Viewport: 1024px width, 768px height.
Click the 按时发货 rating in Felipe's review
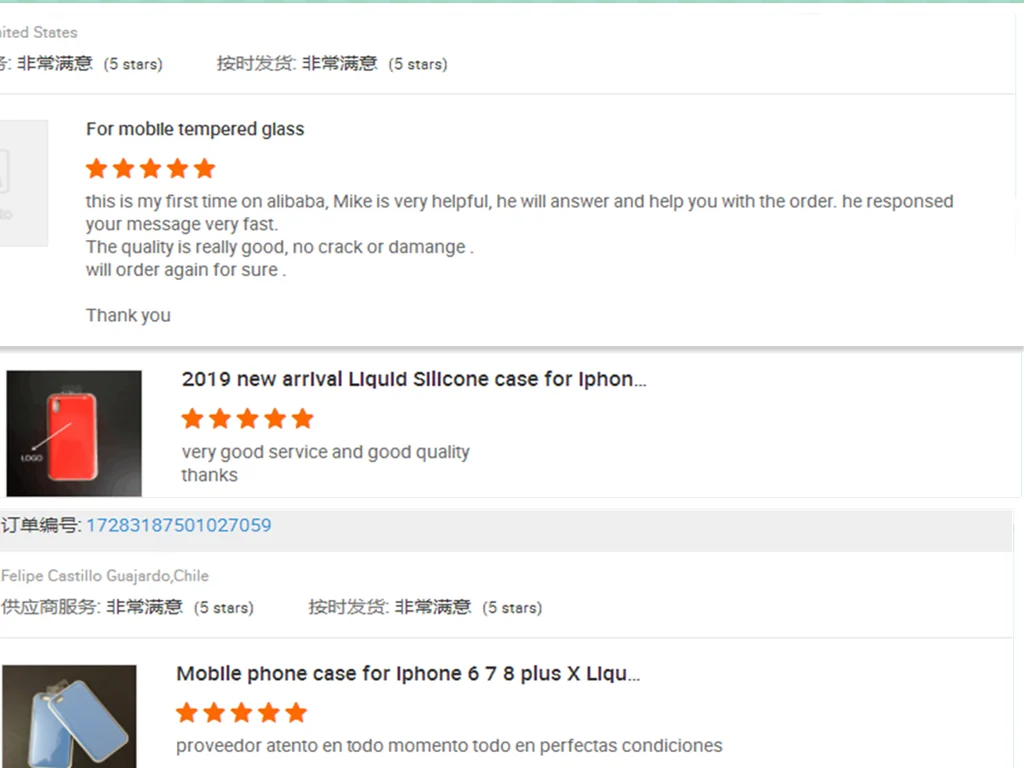[425, 607]
